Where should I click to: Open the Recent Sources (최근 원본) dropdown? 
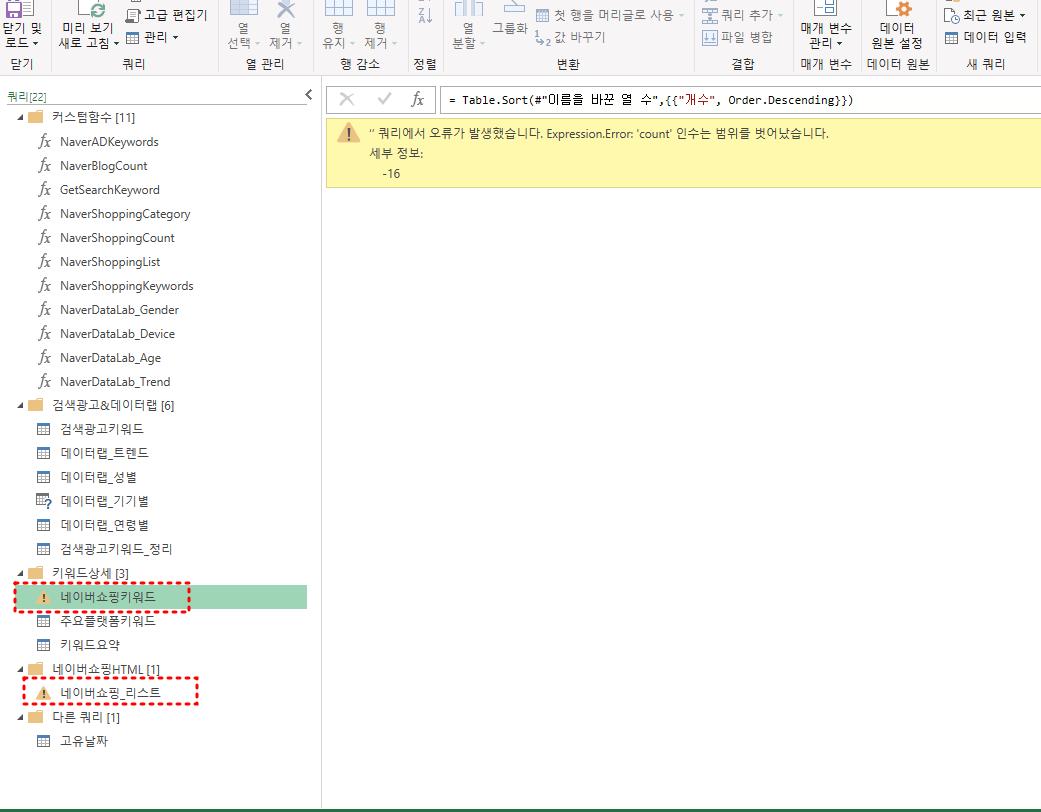[985, 15]
